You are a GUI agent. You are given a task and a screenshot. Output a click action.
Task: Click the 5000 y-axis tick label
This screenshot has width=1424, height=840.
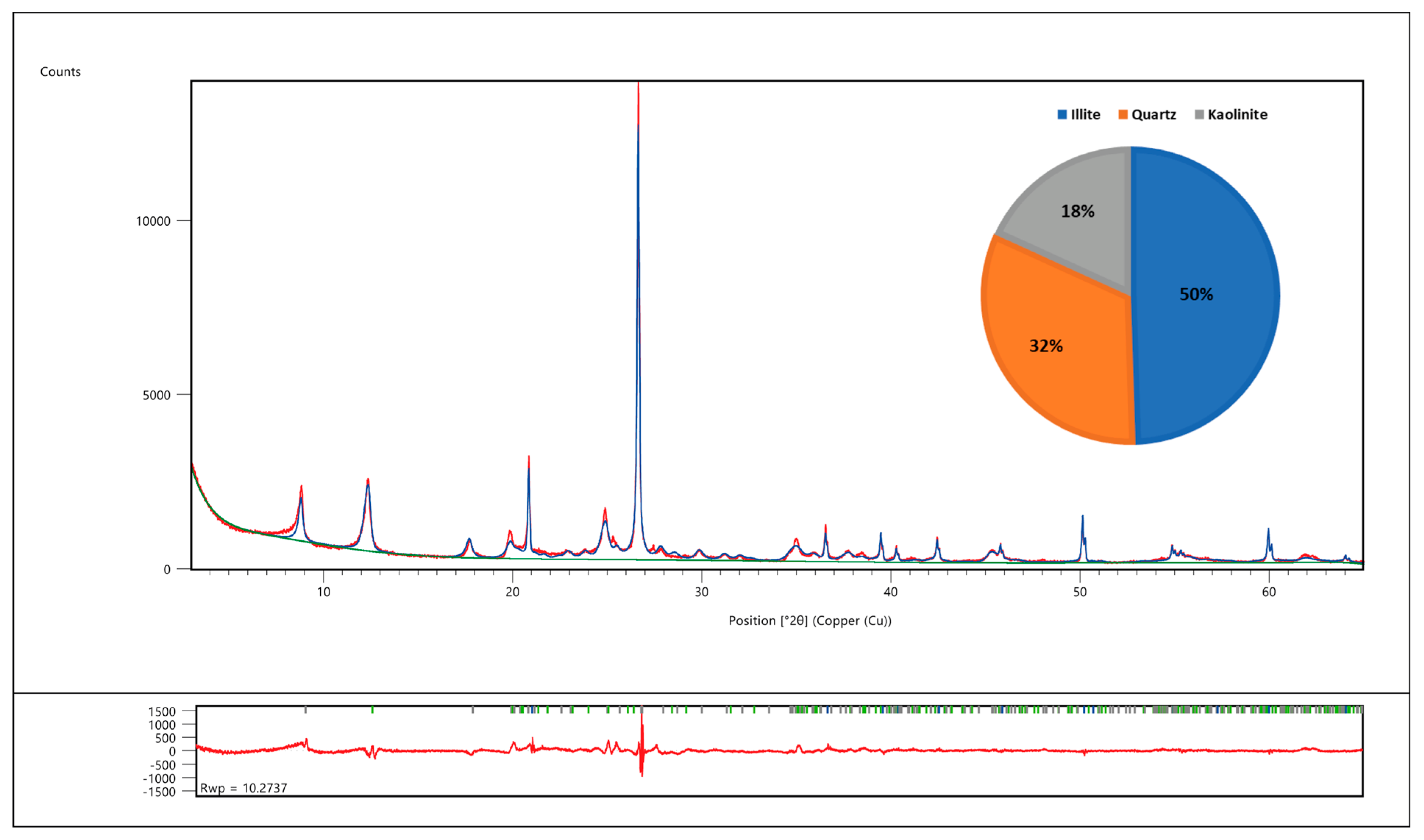tap(156, 395)
